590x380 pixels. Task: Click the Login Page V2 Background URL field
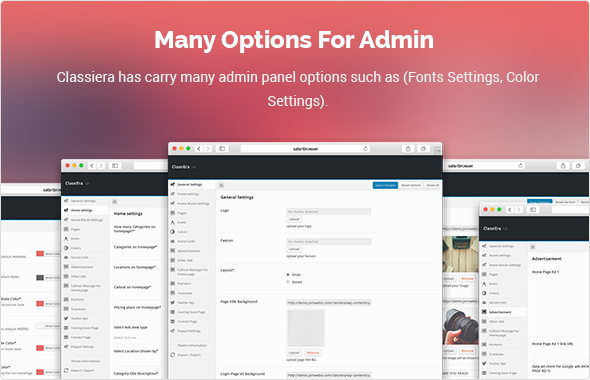pos(329,375)
